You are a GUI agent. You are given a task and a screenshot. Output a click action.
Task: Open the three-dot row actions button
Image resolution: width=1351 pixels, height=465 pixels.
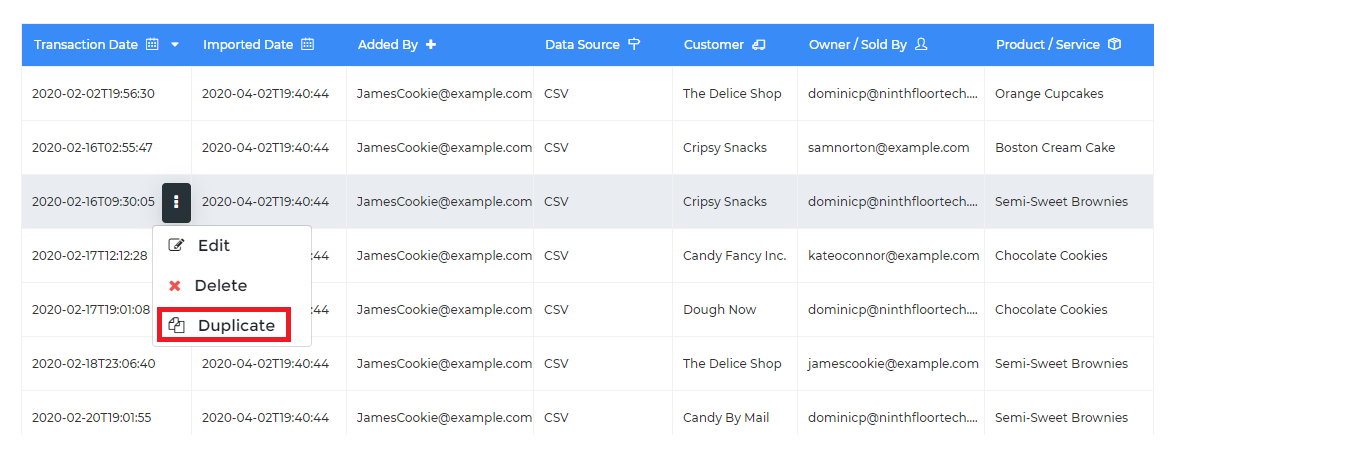click(176, 202)
